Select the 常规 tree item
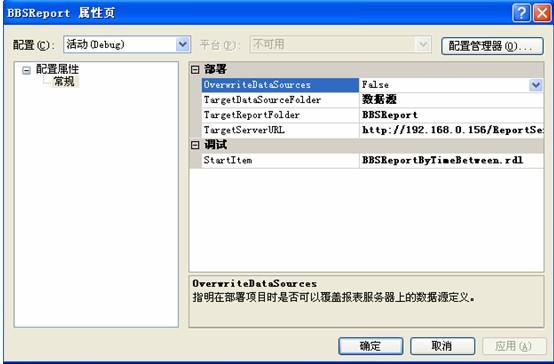The width and height of the screenshot is (554, 364). [64, 82]
